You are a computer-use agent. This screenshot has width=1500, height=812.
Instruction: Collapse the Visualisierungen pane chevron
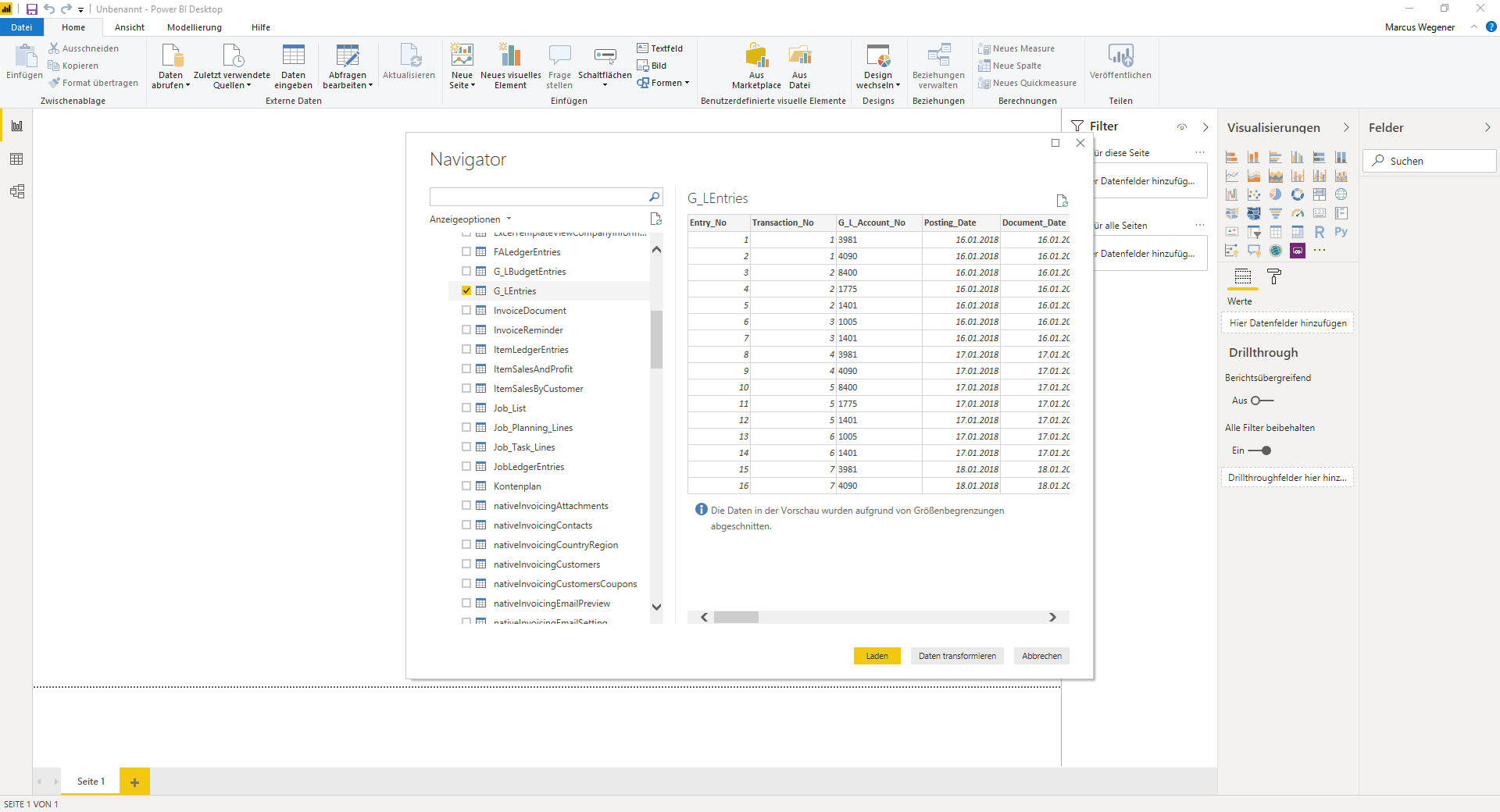[x=1346, y=127]
